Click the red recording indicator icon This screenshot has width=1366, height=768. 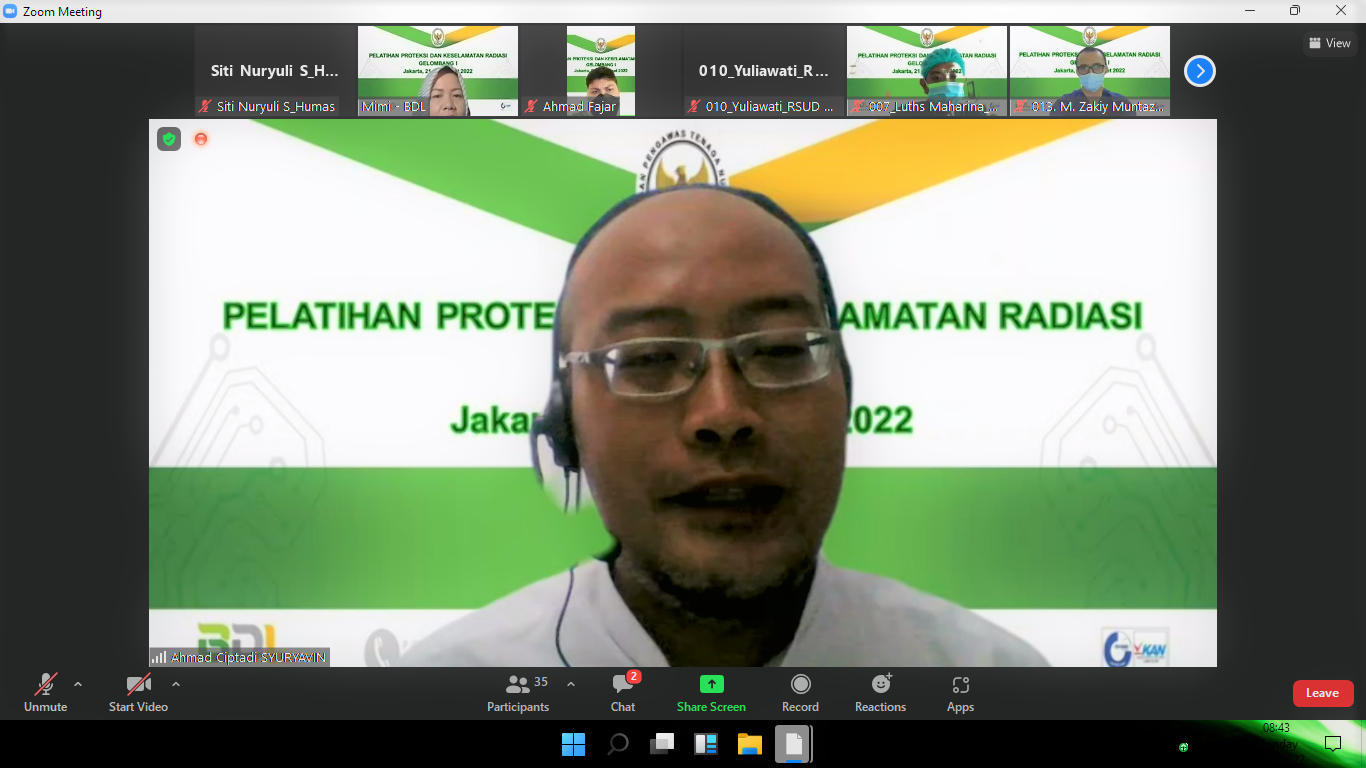pos(201,139)
